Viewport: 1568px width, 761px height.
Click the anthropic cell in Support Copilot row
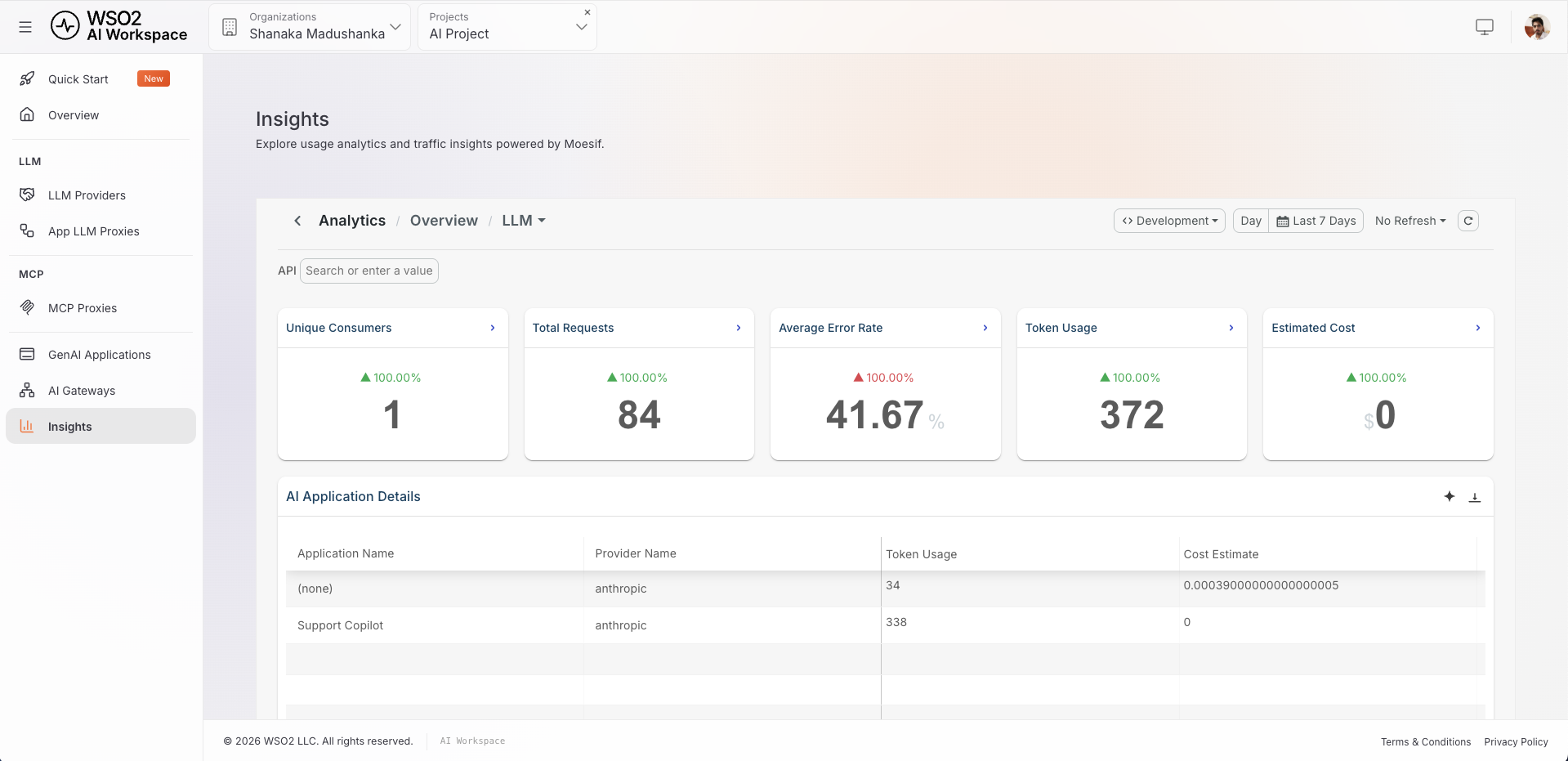[621, 625]
